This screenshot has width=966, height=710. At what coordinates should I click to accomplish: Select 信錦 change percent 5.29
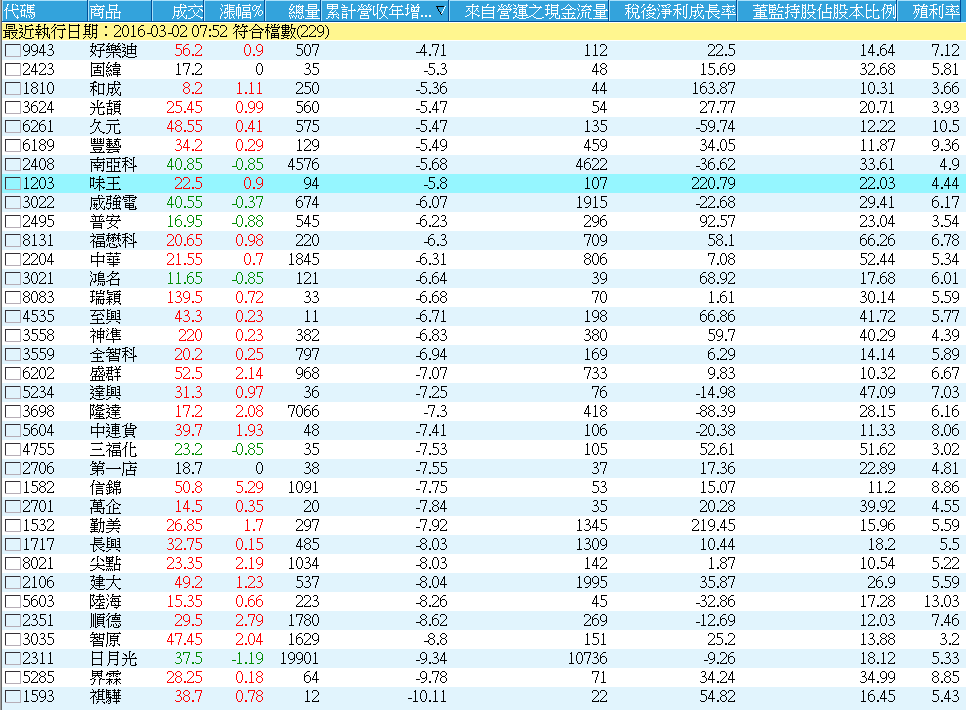(x=249, y=488)
